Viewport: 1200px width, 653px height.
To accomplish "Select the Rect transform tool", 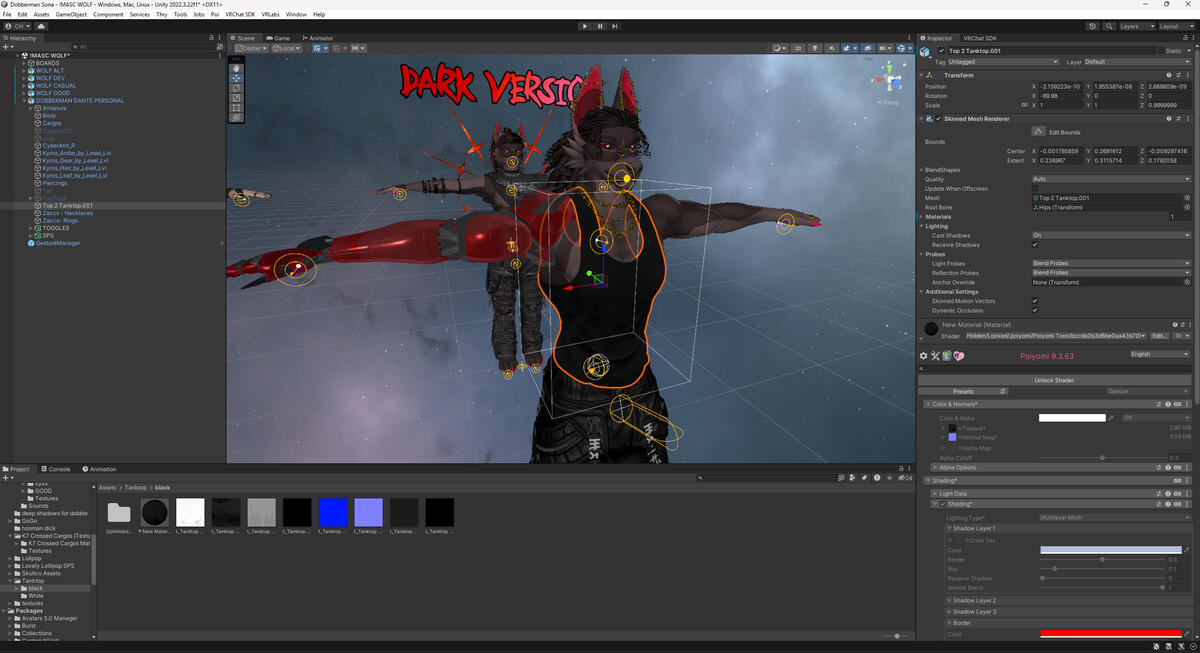I will click(236, 108).
